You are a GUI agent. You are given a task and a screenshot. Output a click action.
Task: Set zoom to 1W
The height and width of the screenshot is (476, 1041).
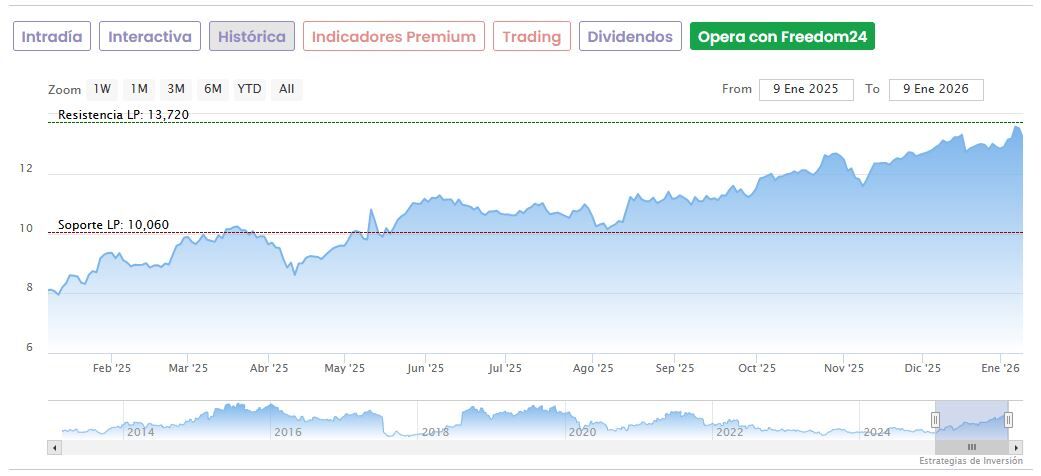102,89
